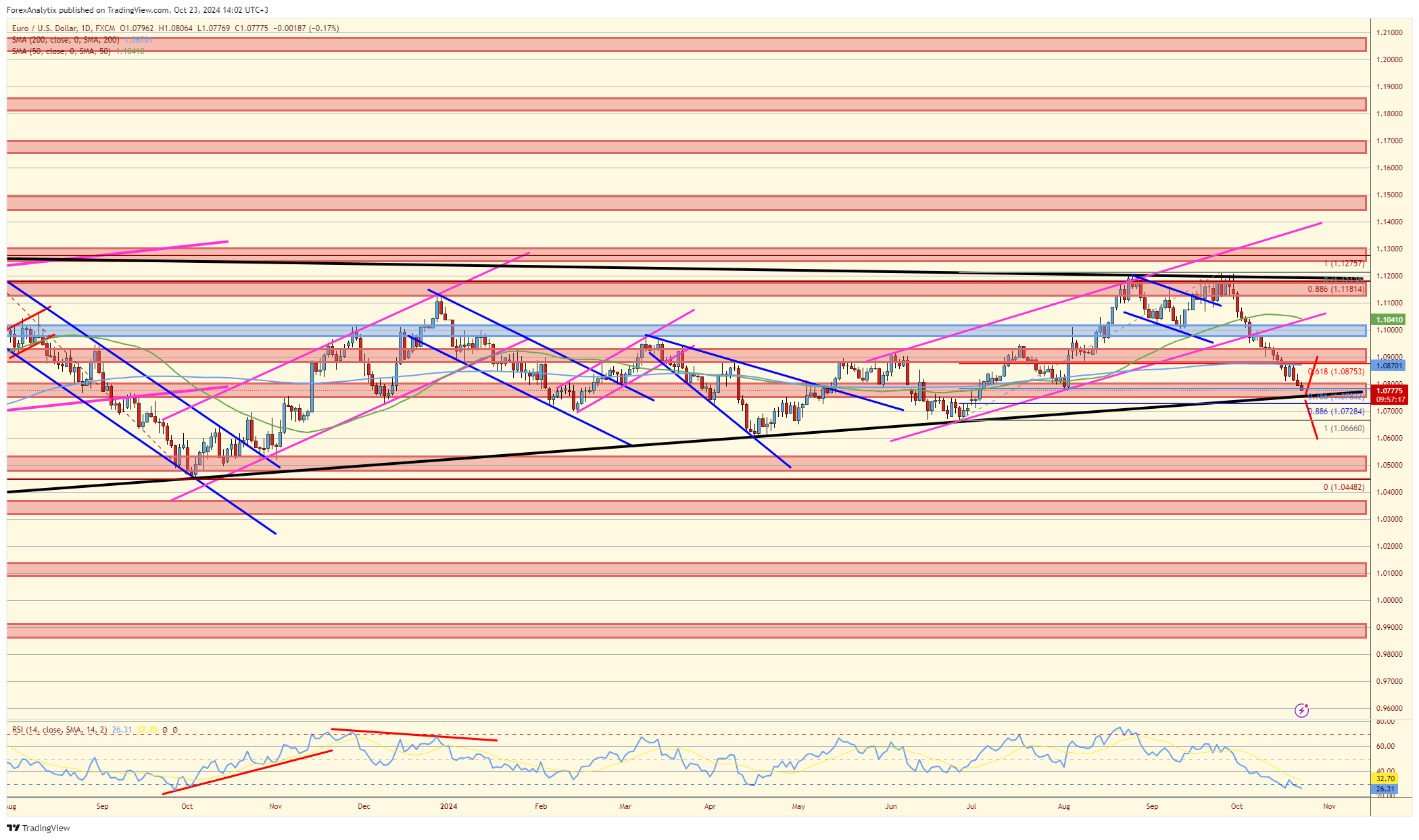Click the Apr label on time axis
This screenshot has height=840, width=1419.
[x=709, y=806]
